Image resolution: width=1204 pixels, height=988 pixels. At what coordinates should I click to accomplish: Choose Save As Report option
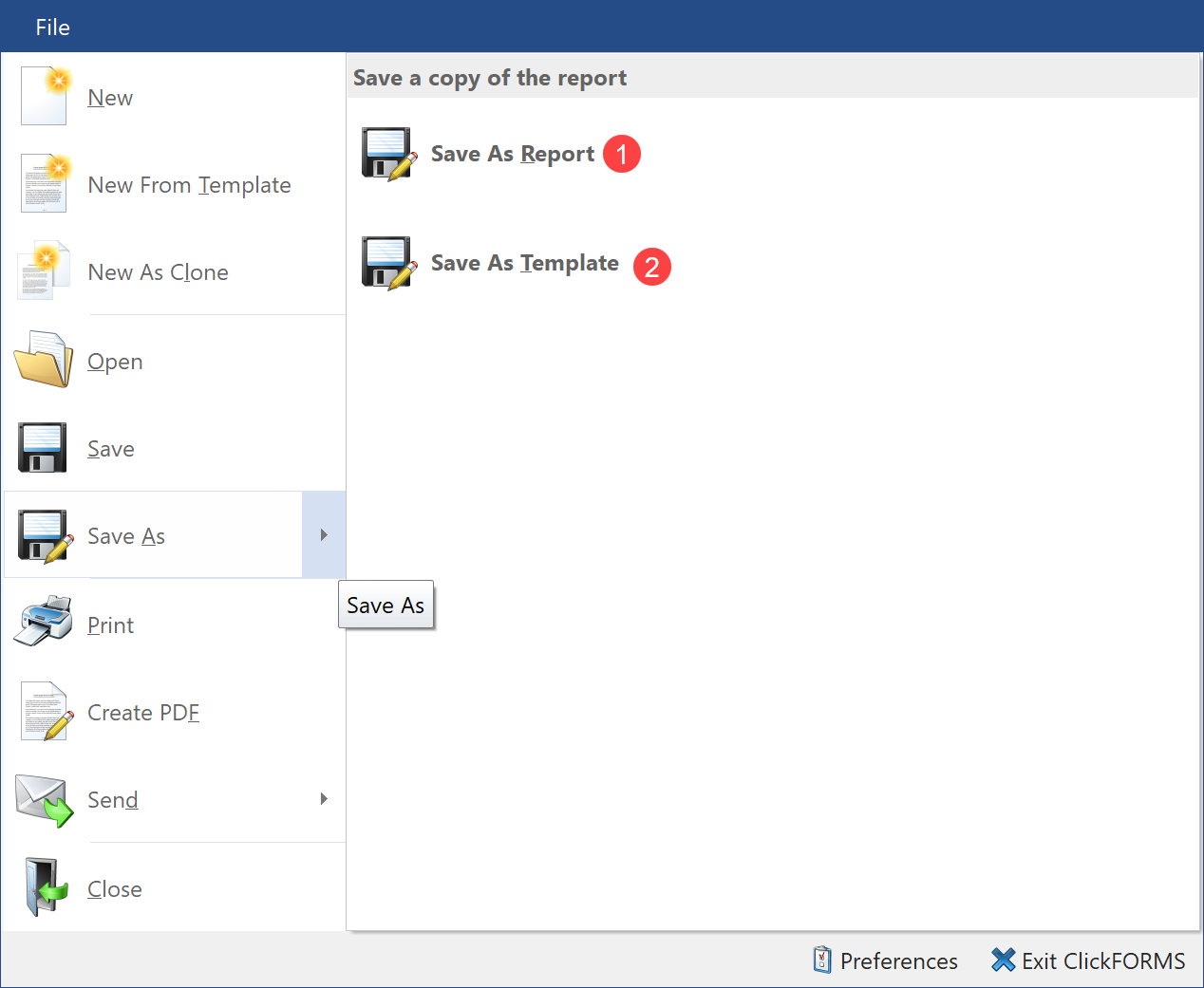click(513, 154)
